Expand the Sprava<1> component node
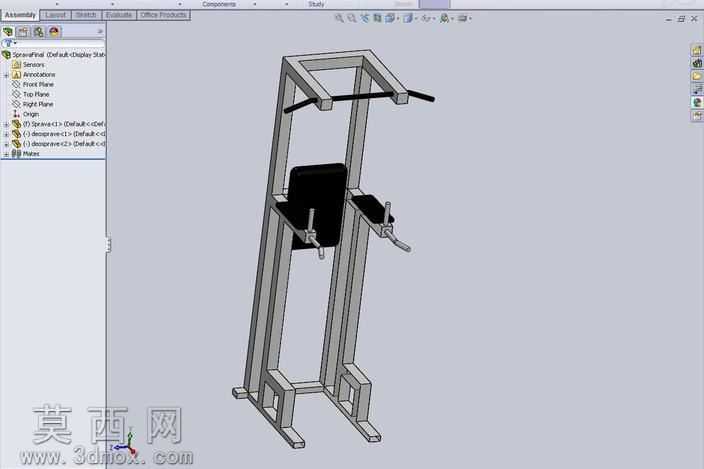This screenshot has height=469, width=704. pos(6,124)
